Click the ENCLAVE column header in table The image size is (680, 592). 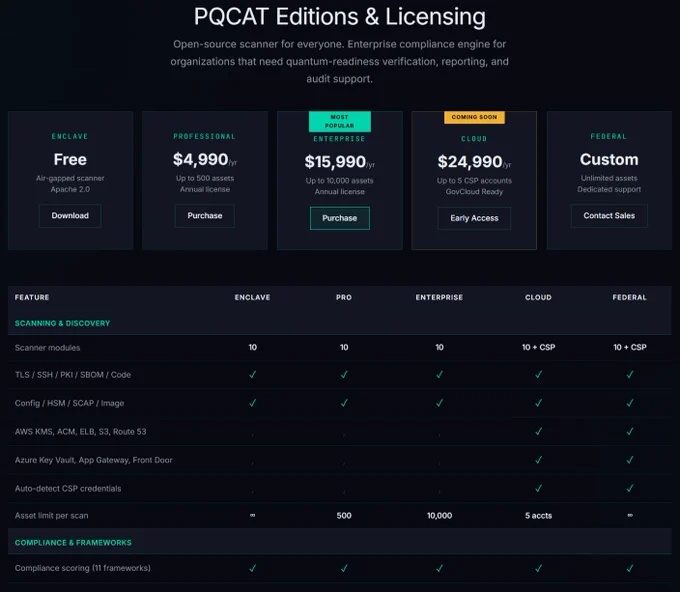pyautogui.click(x=252, y=298)
